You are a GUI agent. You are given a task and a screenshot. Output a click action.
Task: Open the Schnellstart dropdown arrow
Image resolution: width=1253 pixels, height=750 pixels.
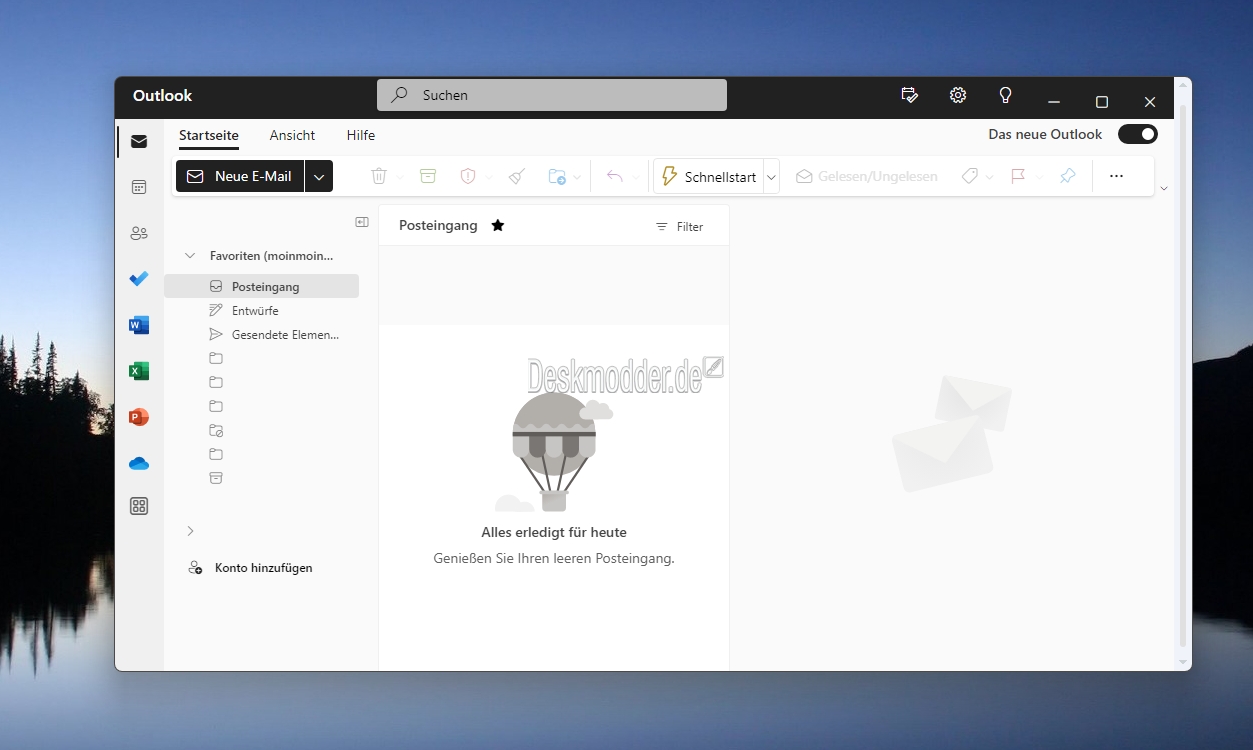point(771,176)
